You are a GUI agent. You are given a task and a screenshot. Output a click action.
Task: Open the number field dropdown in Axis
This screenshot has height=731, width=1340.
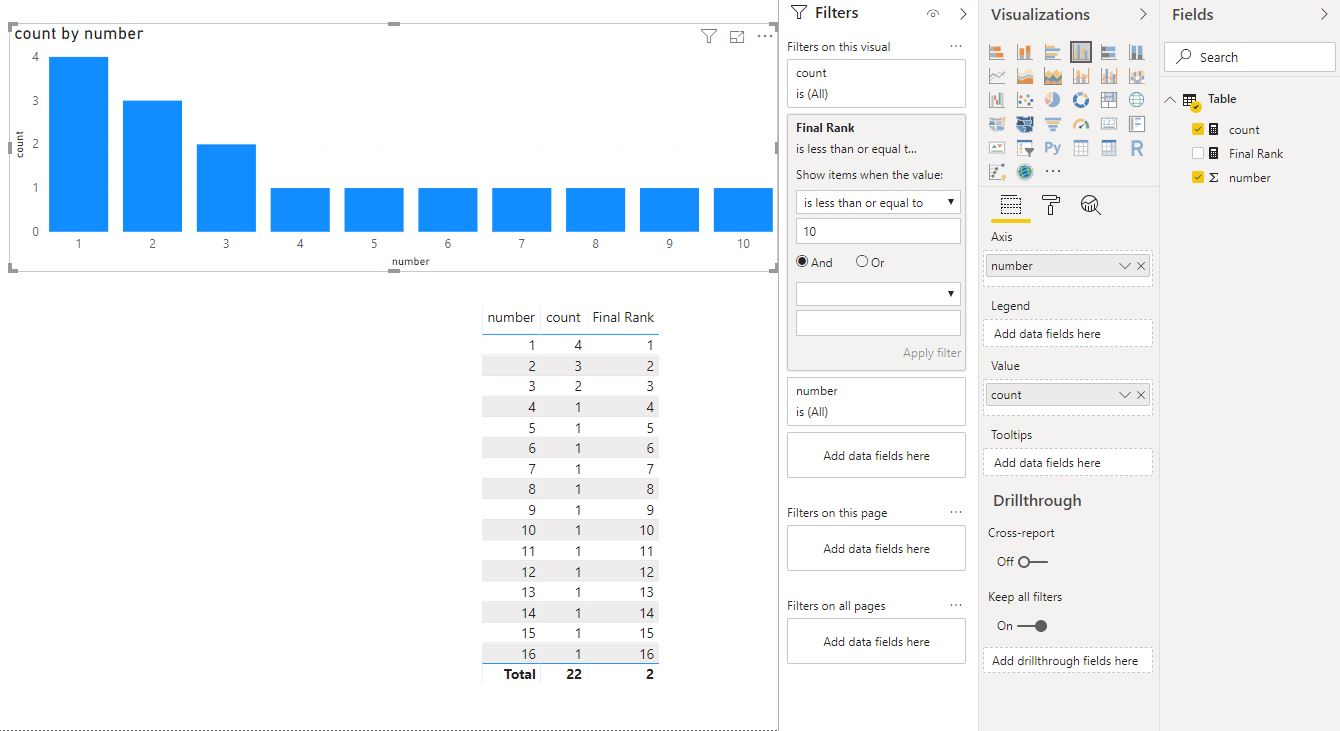click(x=1125, y=266)
